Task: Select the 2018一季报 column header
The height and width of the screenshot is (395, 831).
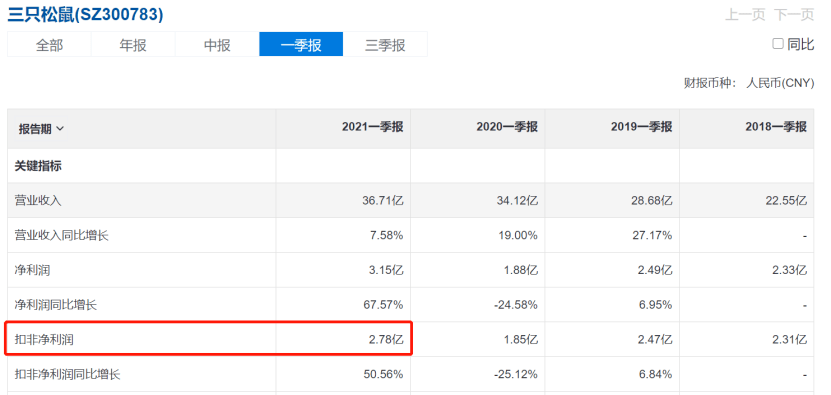Action: point(776,127)
